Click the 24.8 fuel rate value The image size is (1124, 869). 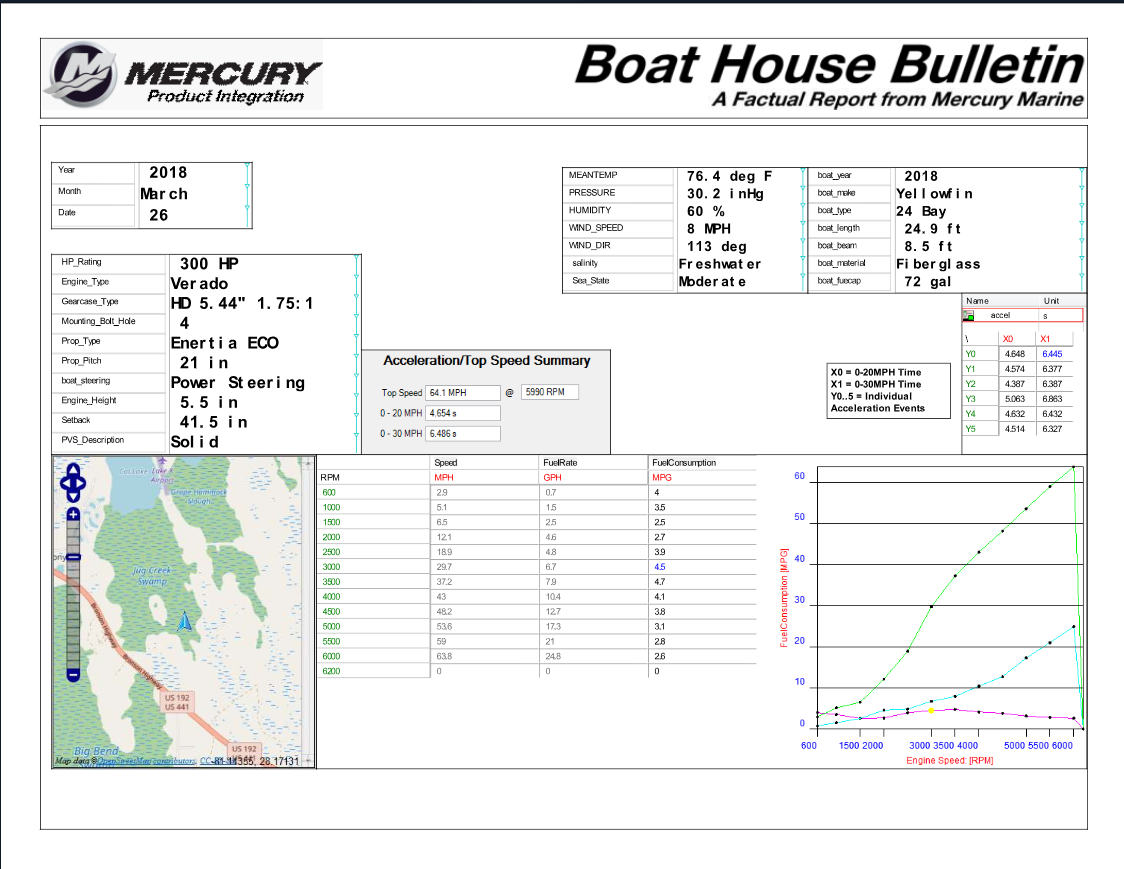pos(553,657)
